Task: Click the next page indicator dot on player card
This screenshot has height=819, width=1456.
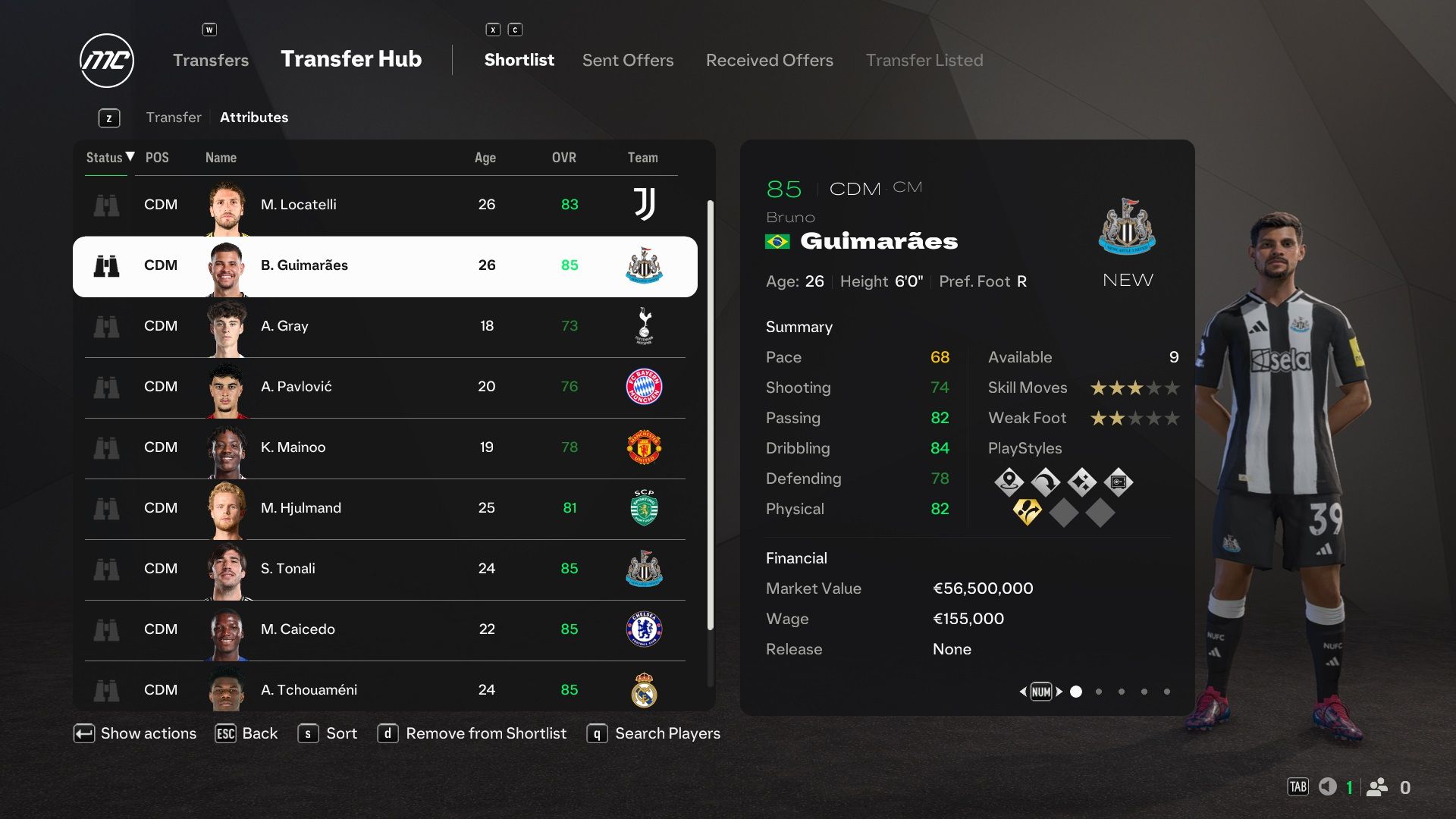Action: pyautogui.click(x=1097, y=691)
